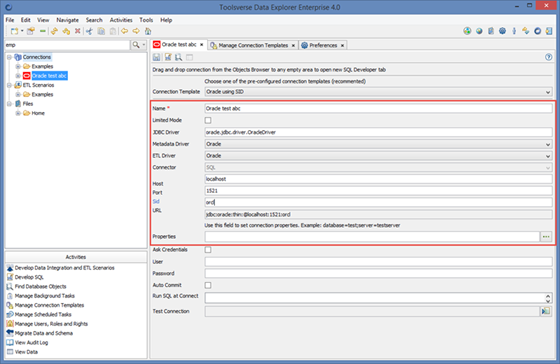Click the dark blue ring icon in right toolbar
Screen dimensions: 560x364
click(x=538, y=31)
